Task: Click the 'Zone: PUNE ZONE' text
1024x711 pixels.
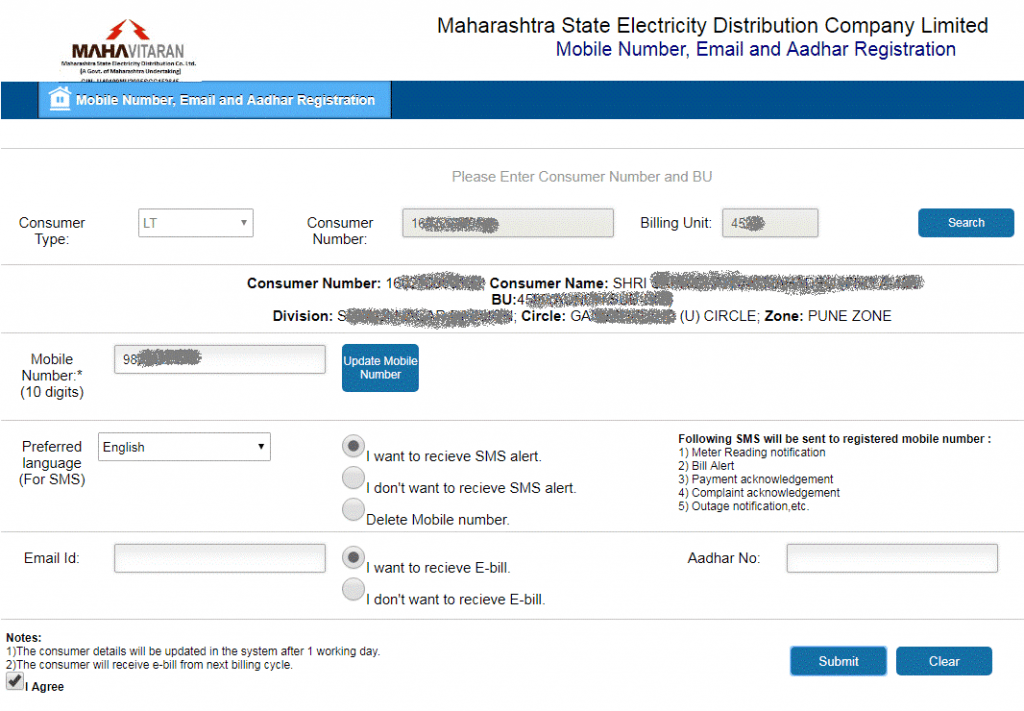Action: [827, 316]
